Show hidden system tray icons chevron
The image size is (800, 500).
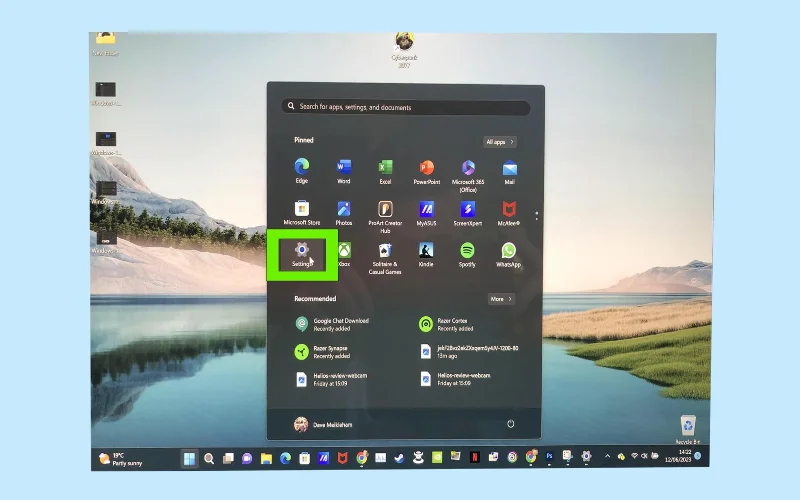point(607,456)
